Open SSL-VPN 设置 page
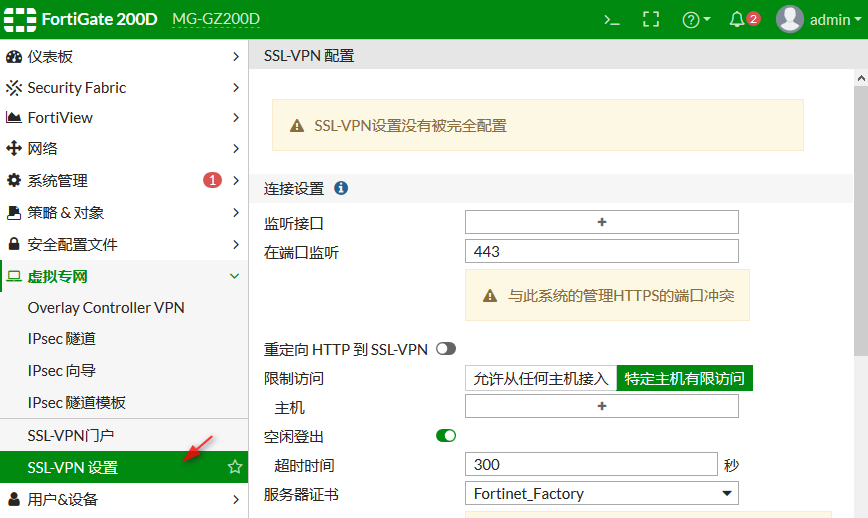The height and width of the screenshot is (518, 868). click(x=124, y=467)
